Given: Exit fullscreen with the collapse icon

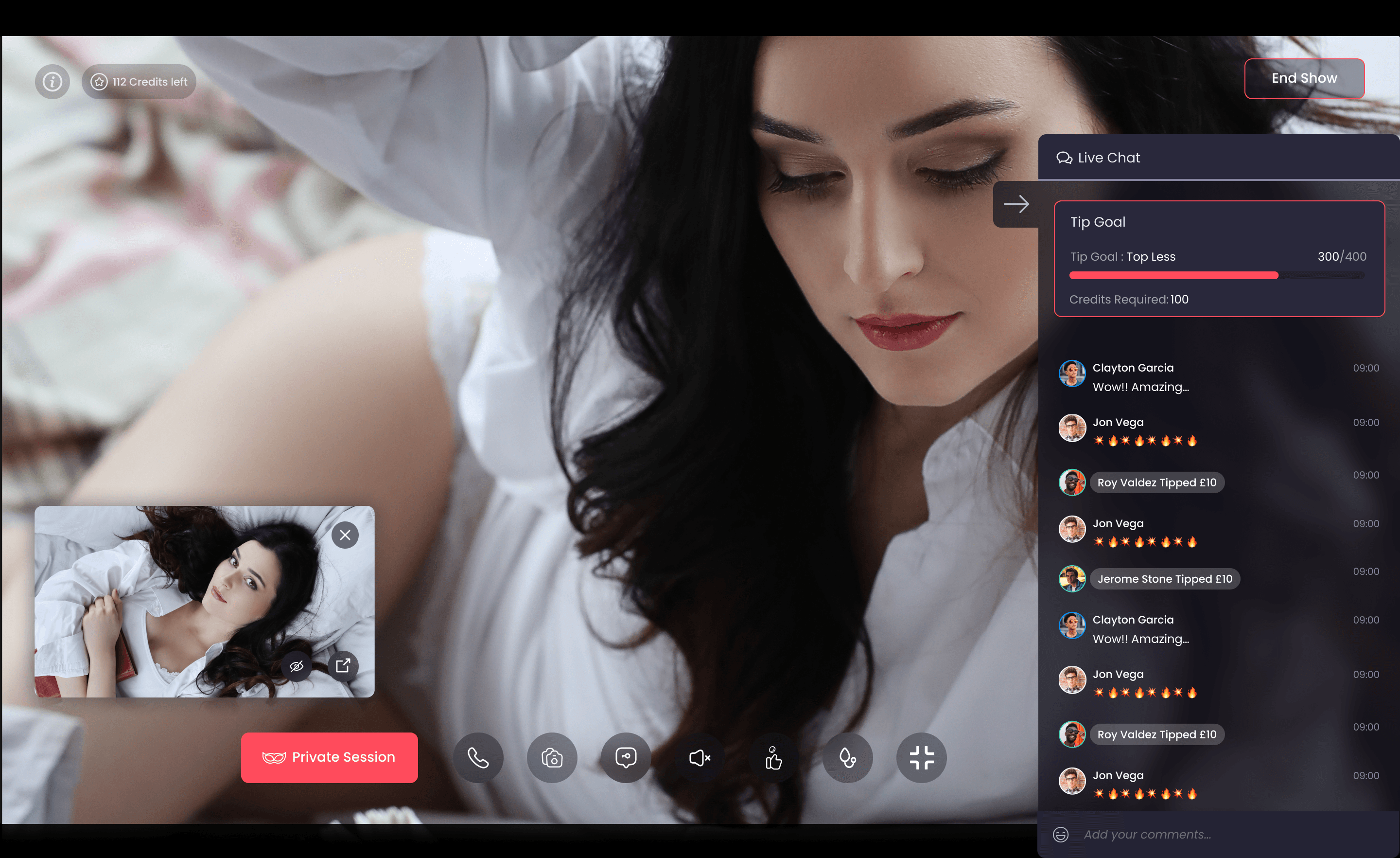Looking at the screenshot, I should (921, 757).
